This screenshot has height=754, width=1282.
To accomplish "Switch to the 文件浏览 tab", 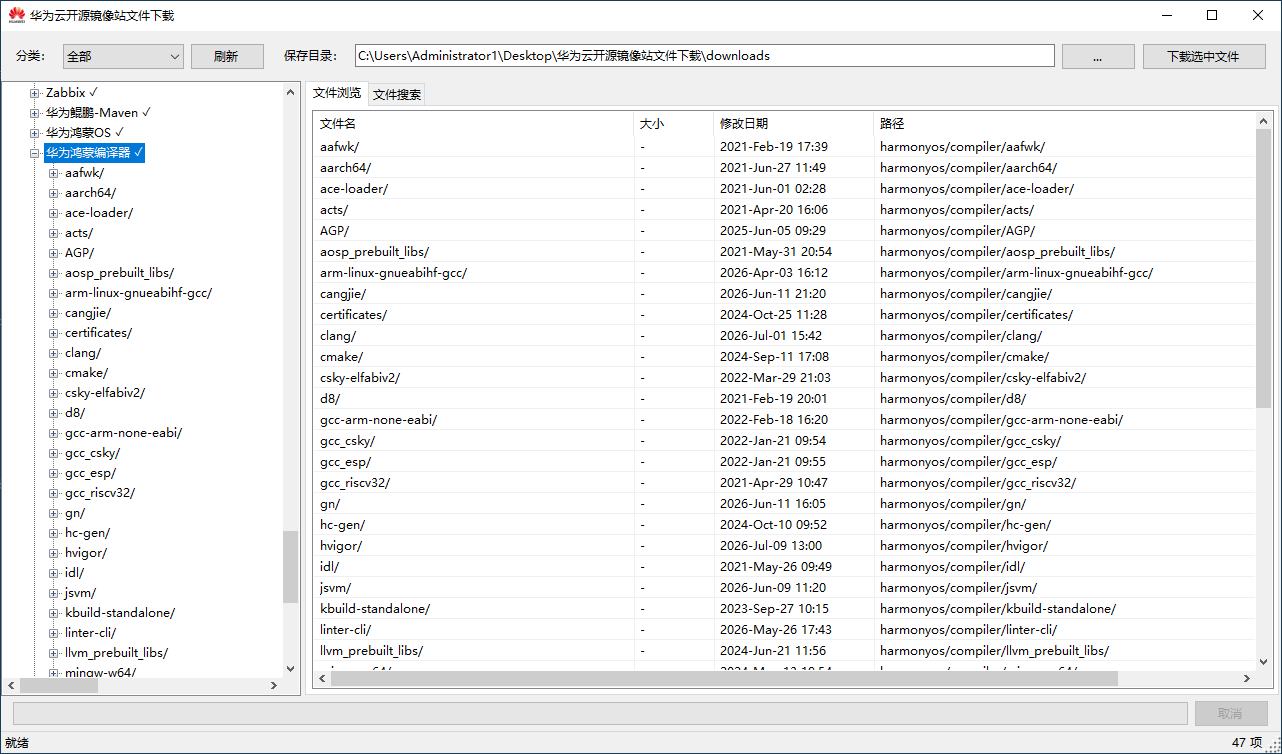I will [x=337, y=93].
